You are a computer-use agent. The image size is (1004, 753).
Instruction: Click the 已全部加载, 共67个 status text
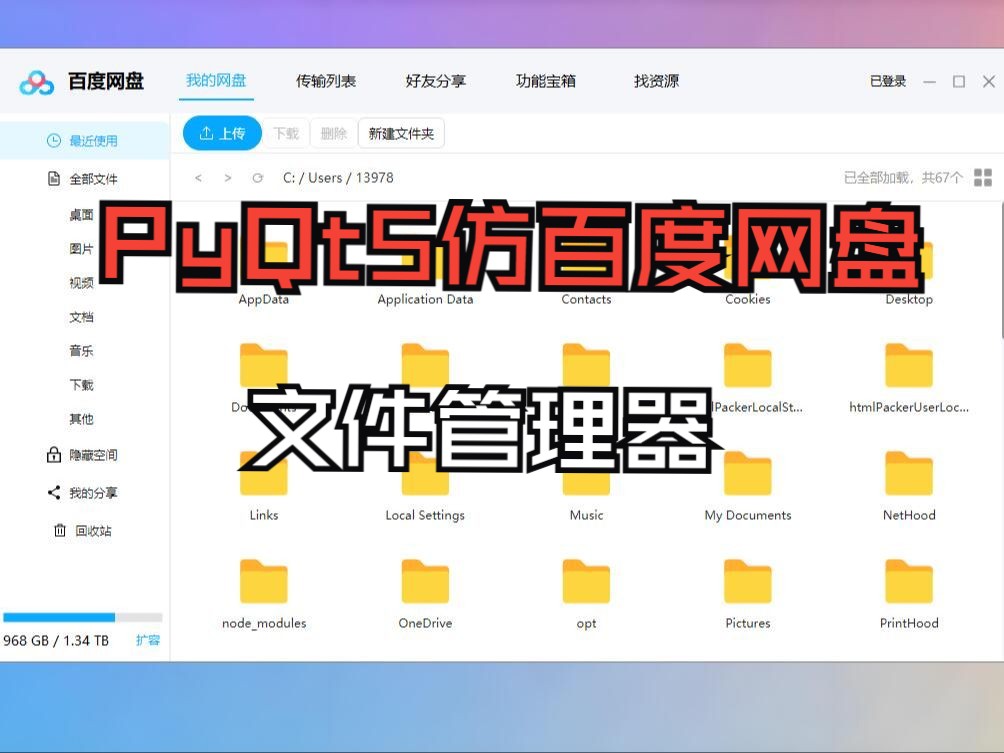click(903, 178)
